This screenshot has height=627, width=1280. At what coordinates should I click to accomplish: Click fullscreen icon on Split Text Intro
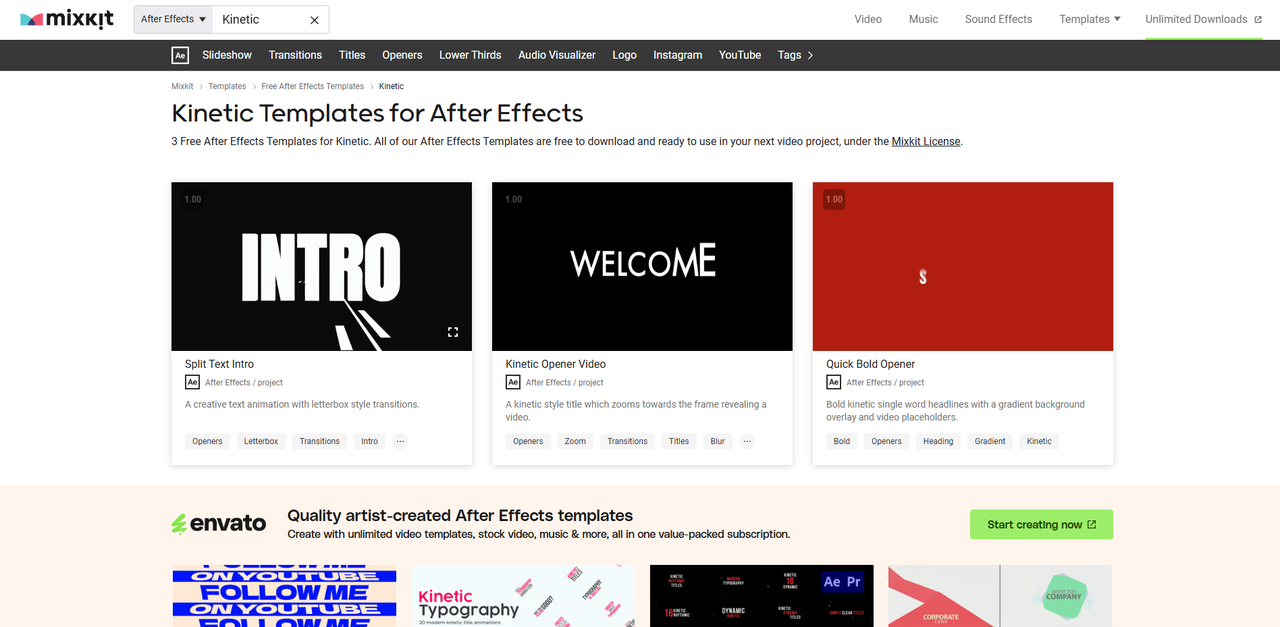[453, 332]
